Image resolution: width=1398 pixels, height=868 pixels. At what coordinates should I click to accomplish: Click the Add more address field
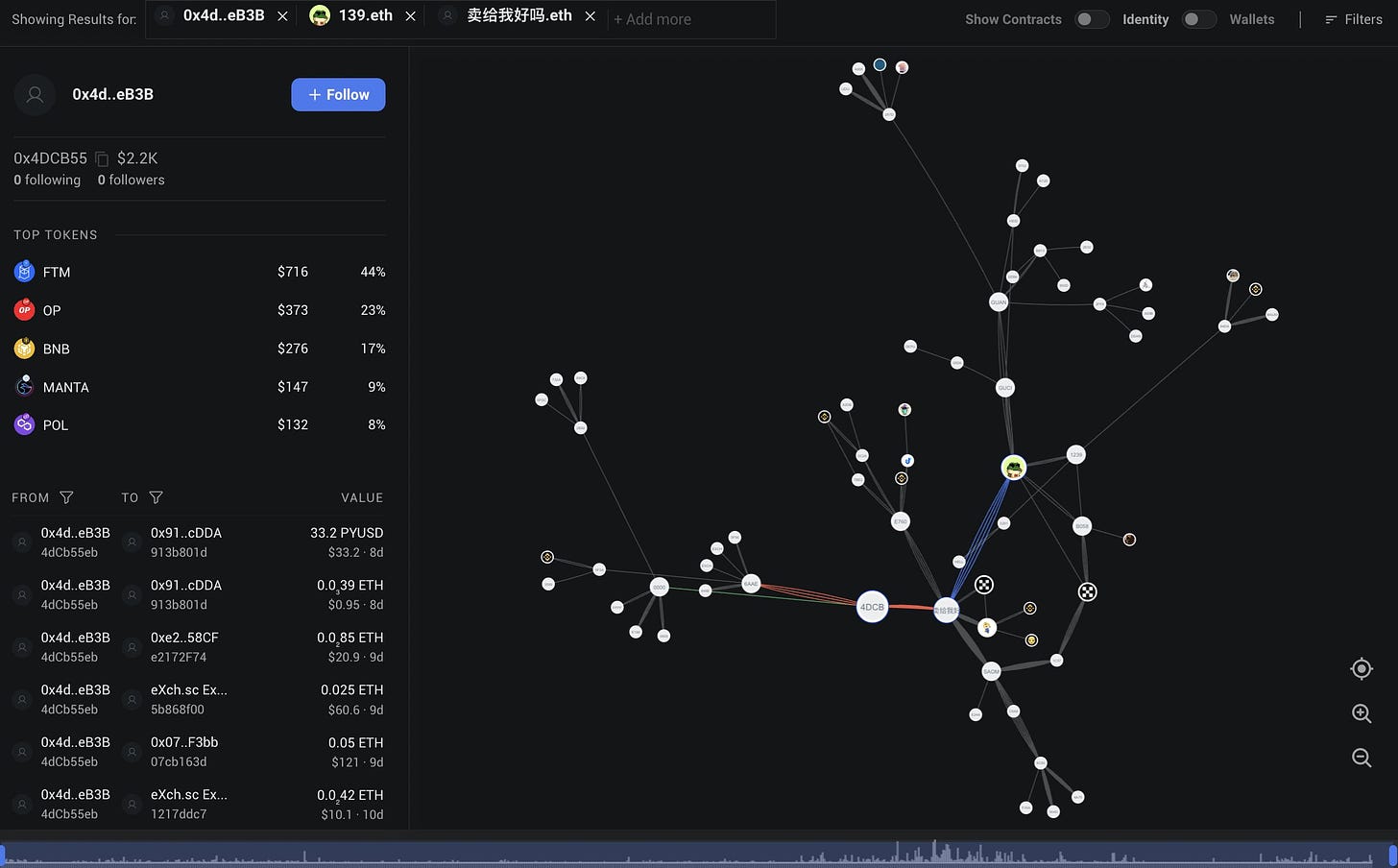click(672, 19)
